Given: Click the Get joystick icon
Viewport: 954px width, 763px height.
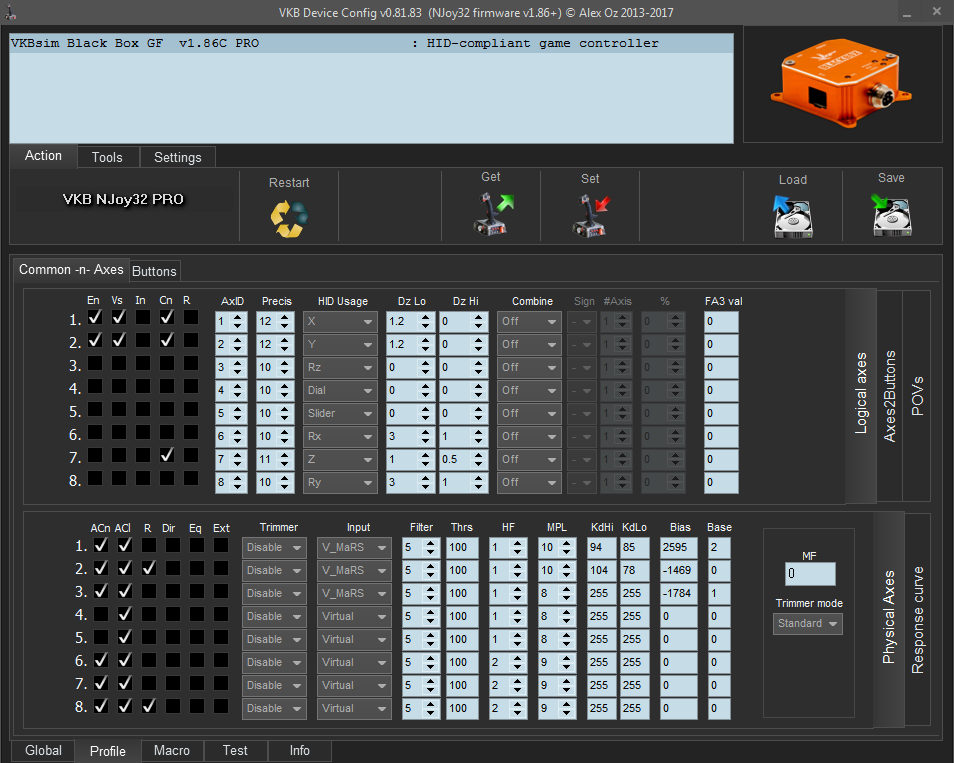Looking at the screenshot, I should pyautogui.click(x=492, y=214).
